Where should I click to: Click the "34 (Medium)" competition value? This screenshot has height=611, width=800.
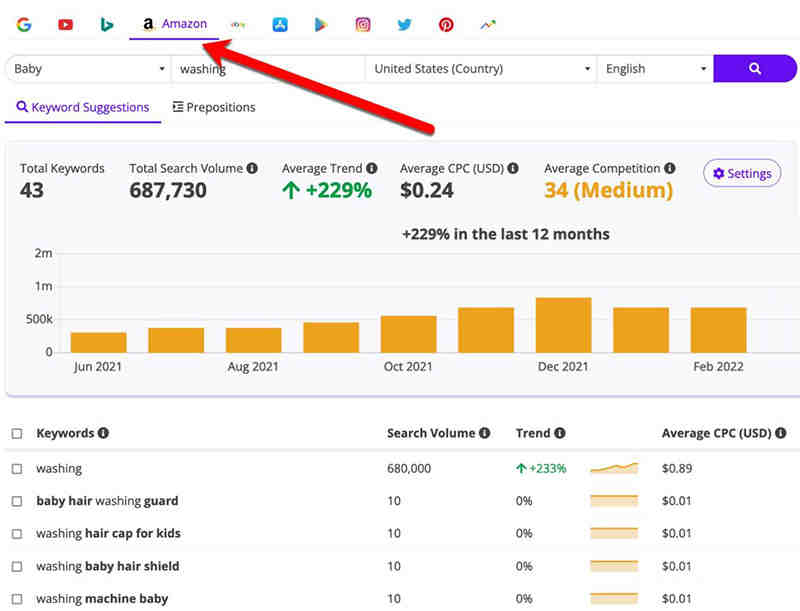pos(608,190)
